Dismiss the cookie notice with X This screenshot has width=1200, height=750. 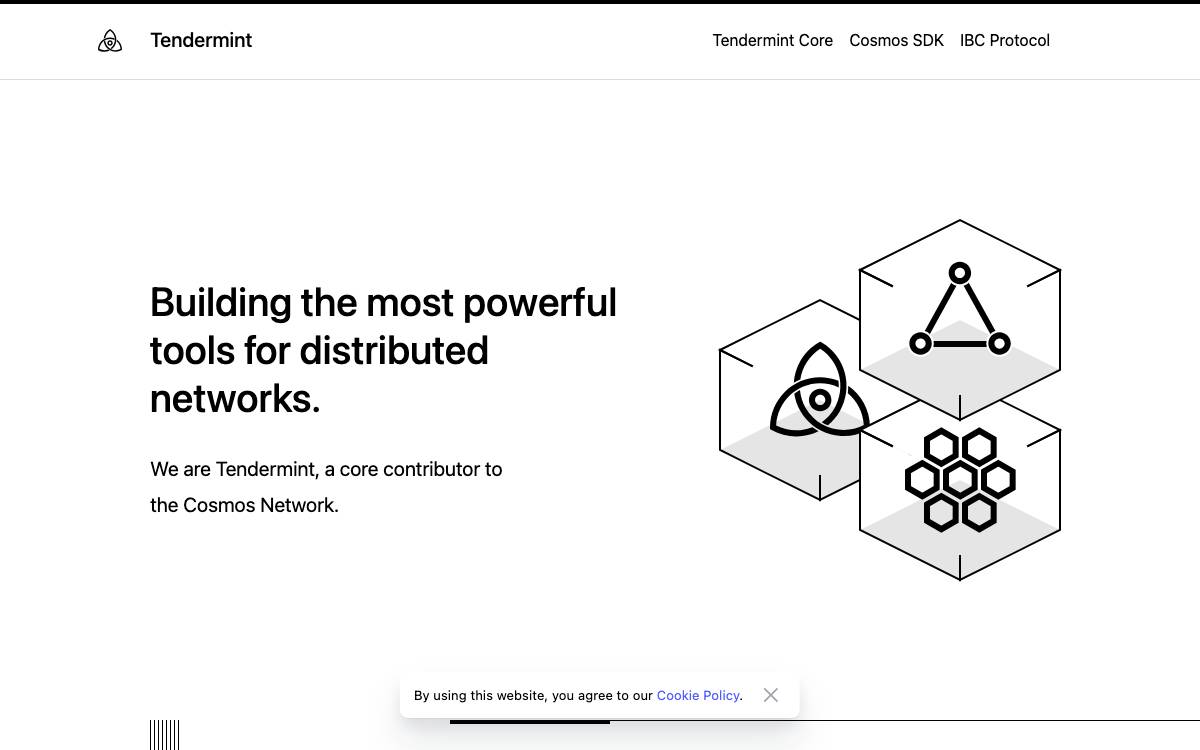coord(770,695)
